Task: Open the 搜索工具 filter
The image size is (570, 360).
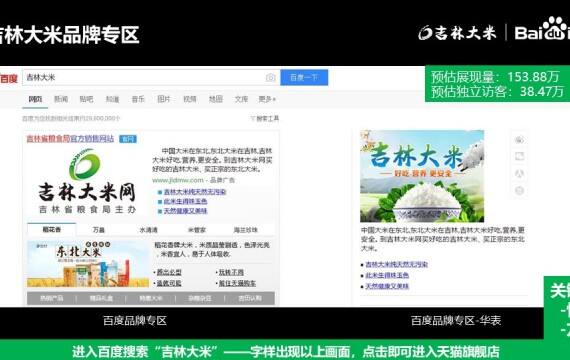Action: pos(265,118)
